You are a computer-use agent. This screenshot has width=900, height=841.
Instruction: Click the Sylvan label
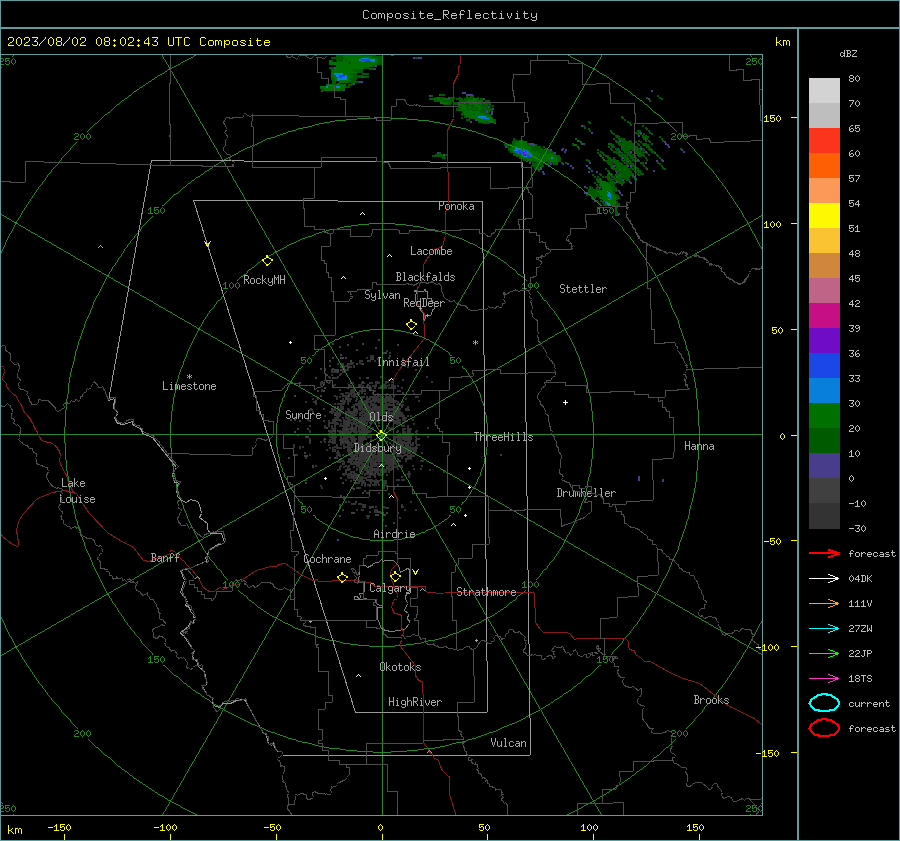(382, 295)
